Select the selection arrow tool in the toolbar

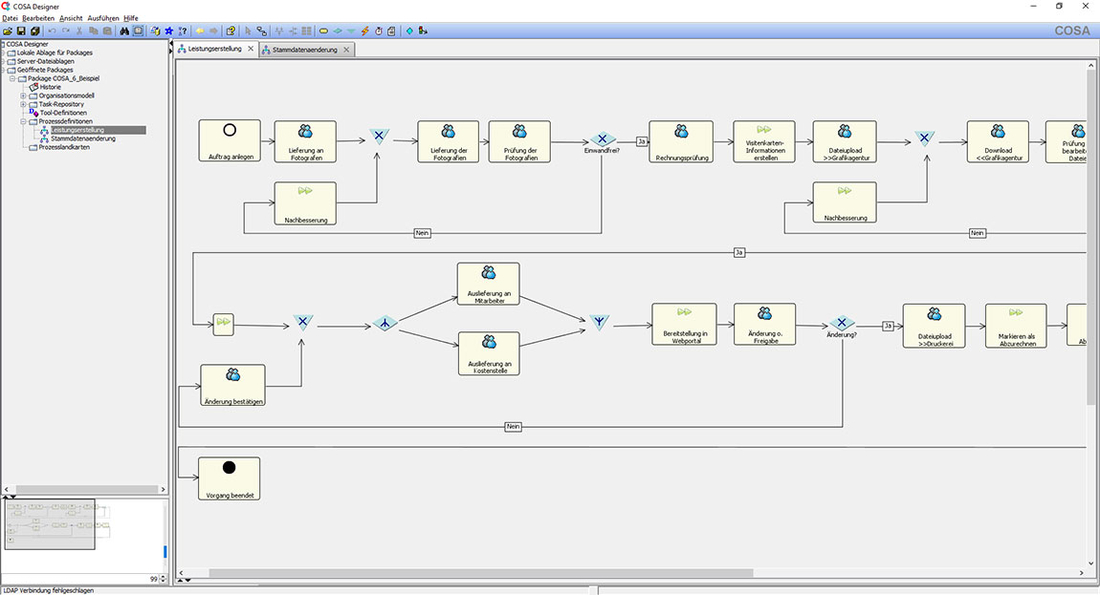point(248,31)
